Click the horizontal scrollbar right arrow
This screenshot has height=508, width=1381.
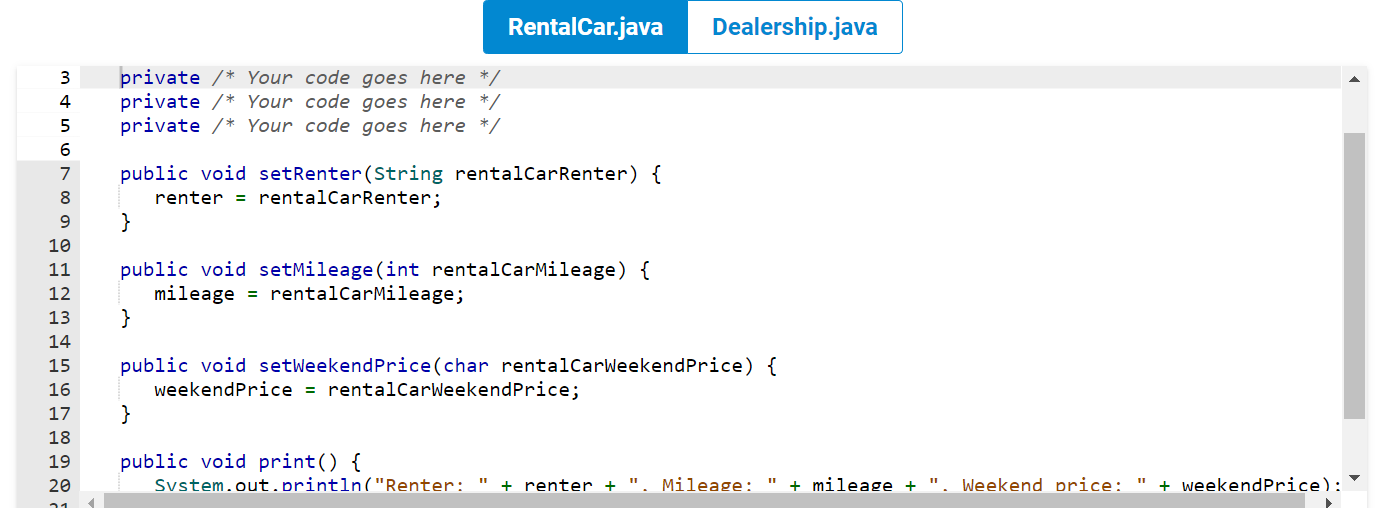coord(1331,501)
